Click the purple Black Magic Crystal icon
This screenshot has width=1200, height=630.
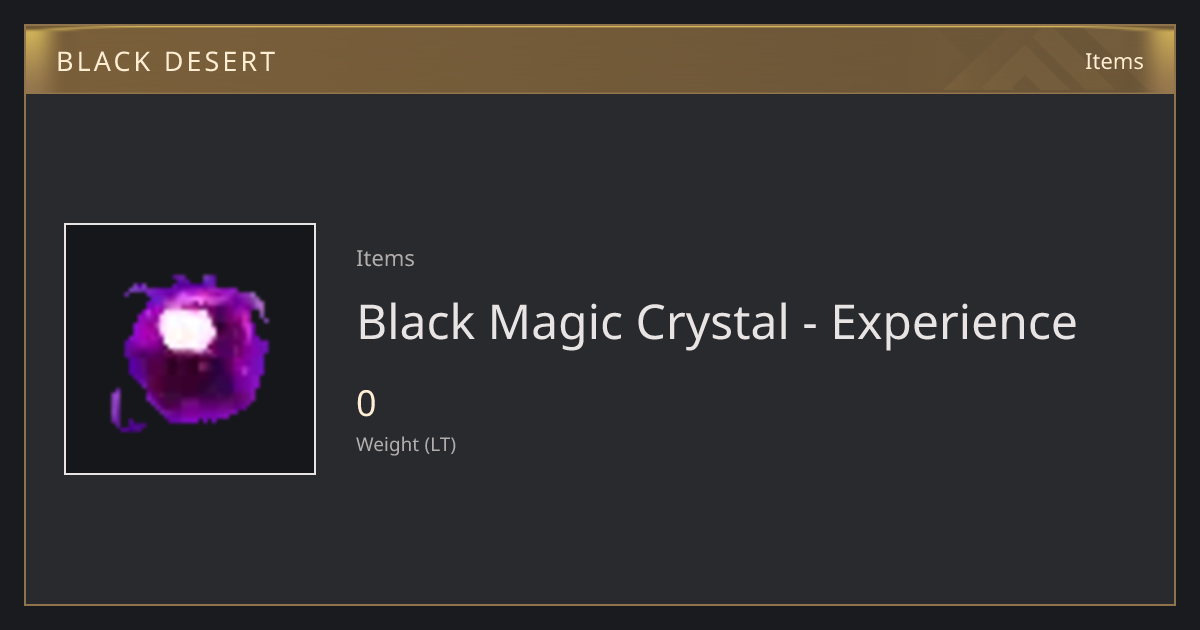point(189,352)
